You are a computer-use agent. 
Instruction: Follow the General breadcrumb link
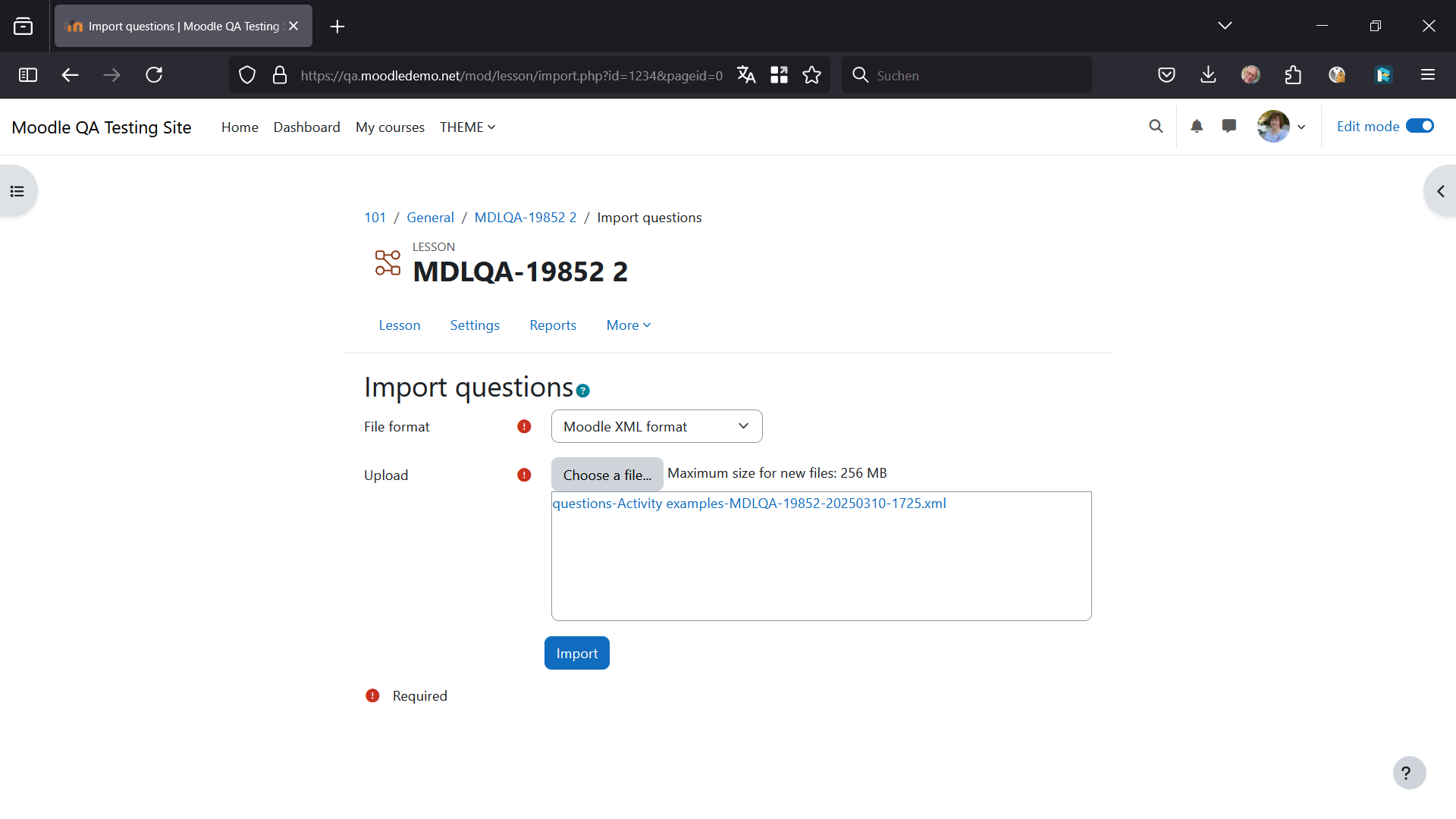pos(430,218)
